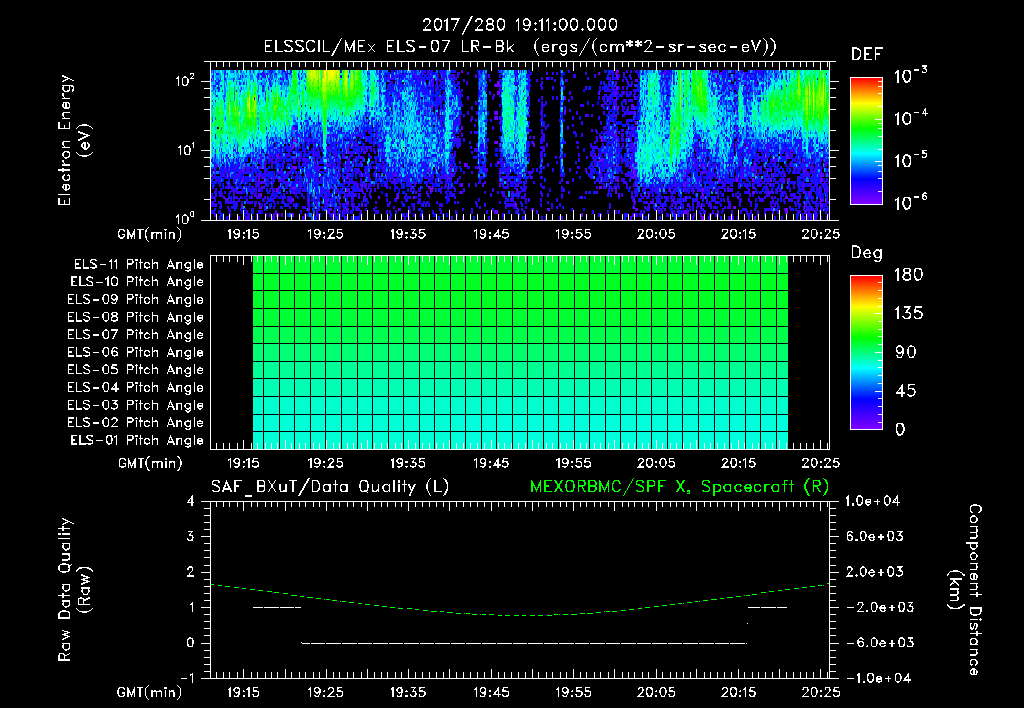Select the ELS-01 Pitch Angle row label

(x=137, y=440)
